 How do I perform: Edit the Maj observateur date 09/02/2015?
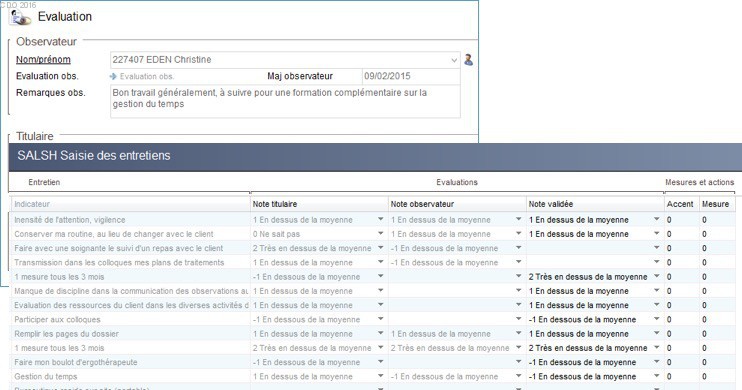(411, 76)
